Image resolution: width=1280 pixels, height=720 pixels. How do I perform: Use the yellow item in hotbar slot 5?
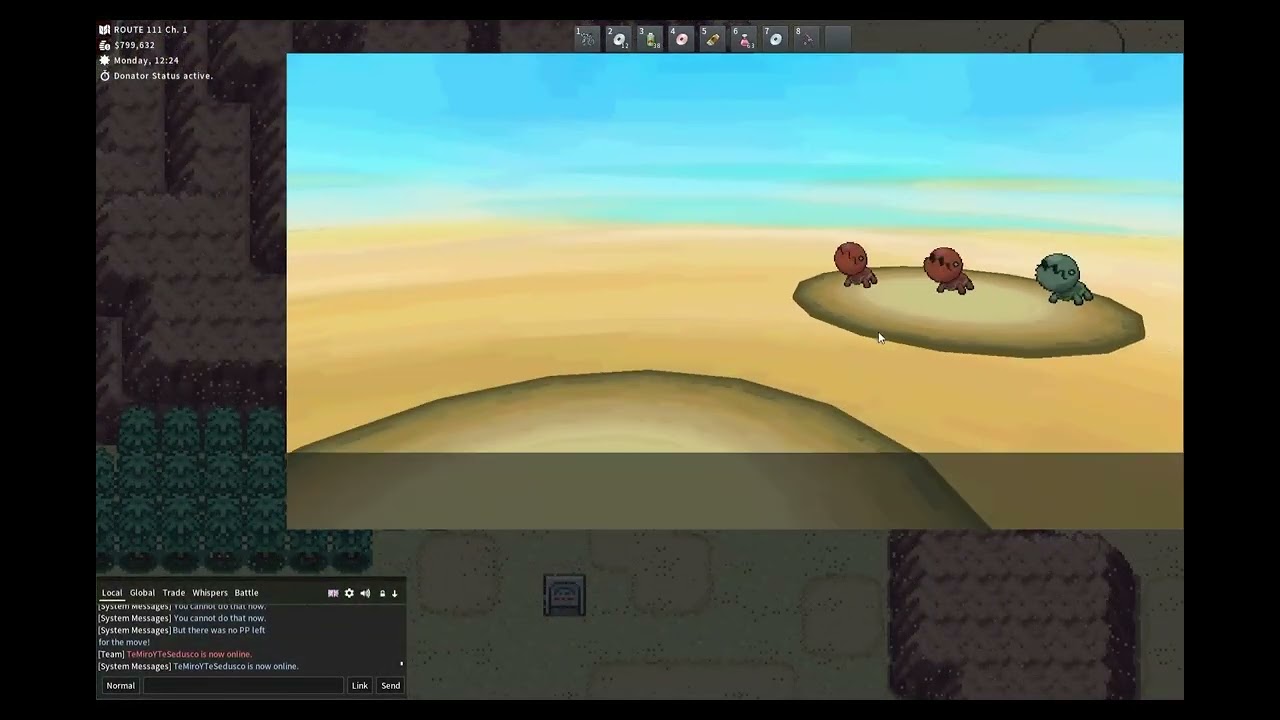tap(713, 39)
